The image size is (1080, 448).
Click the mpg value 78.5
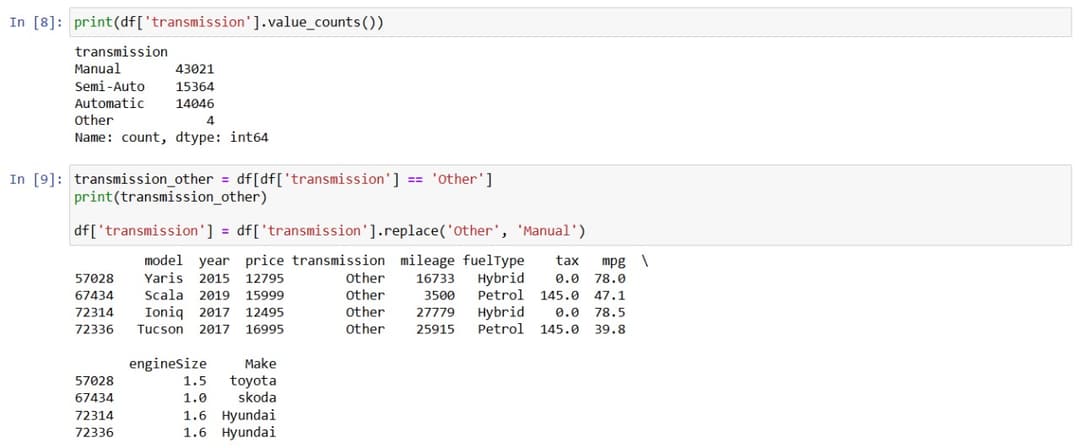(610, 312)
